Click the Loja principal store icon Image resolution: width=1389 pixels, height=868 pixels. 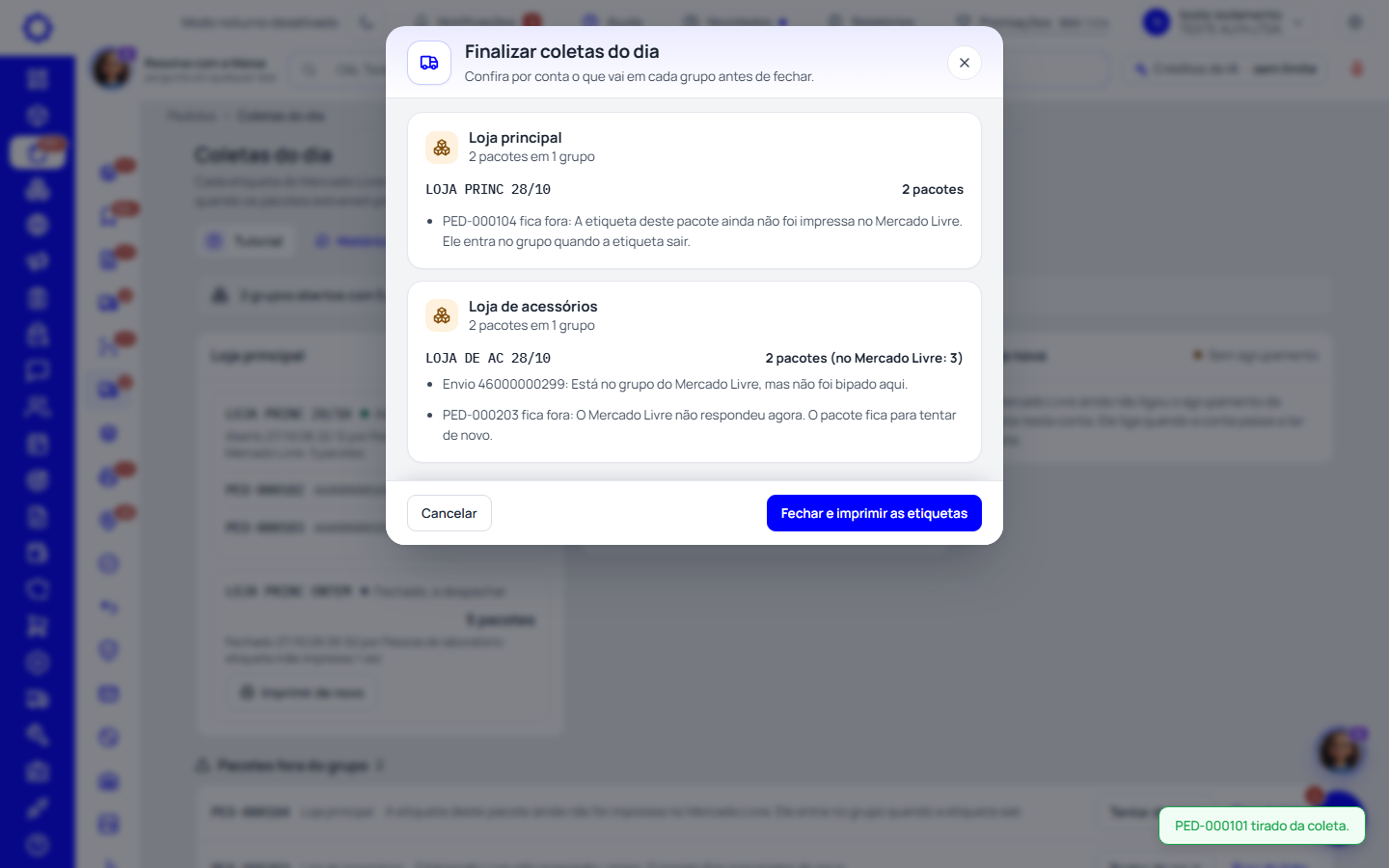pos(442,148)
